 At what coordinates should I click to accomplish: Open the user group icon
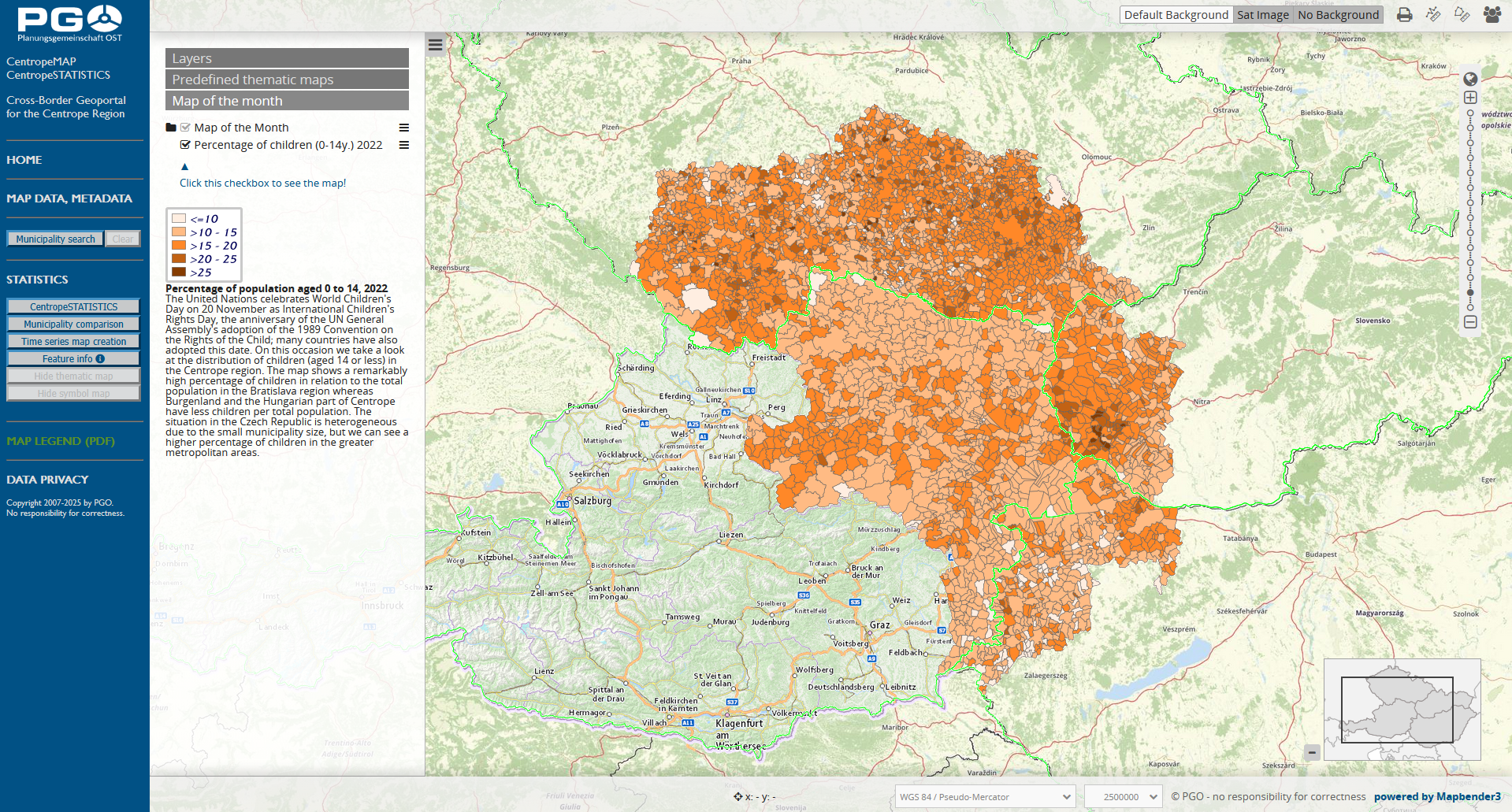coord(1492,15)
